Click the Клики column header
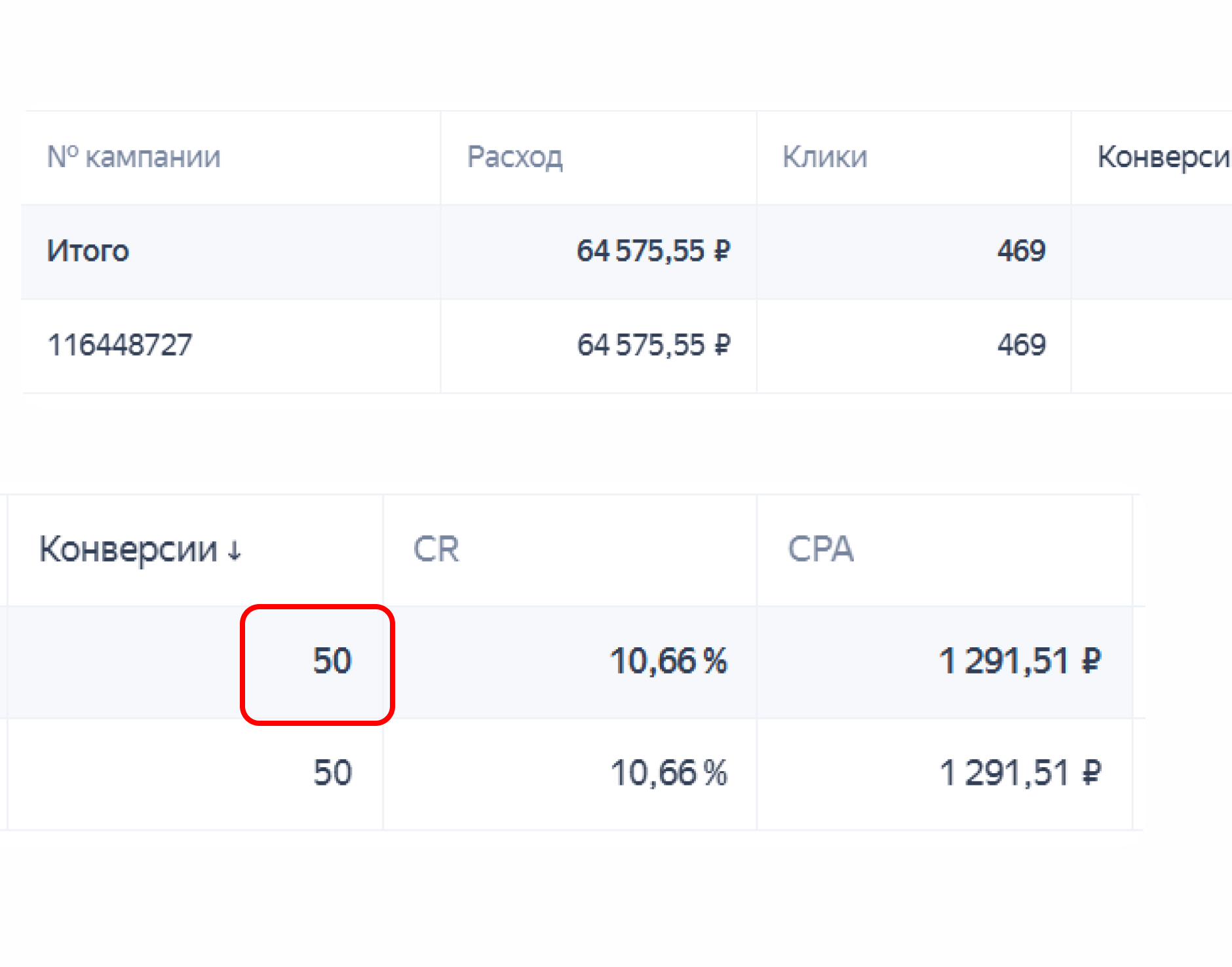The width and height of the screenshot is (1232, 967). [x=824, y=157]
